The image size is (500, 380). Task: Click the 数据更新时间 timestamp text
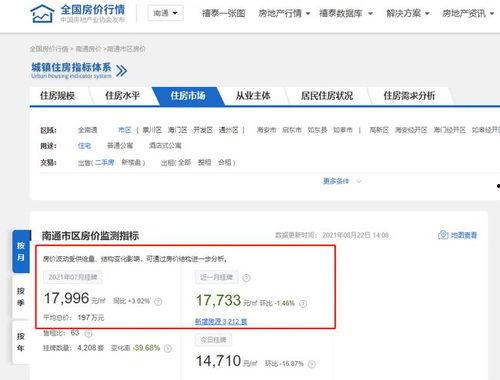[x=332, y=235]
